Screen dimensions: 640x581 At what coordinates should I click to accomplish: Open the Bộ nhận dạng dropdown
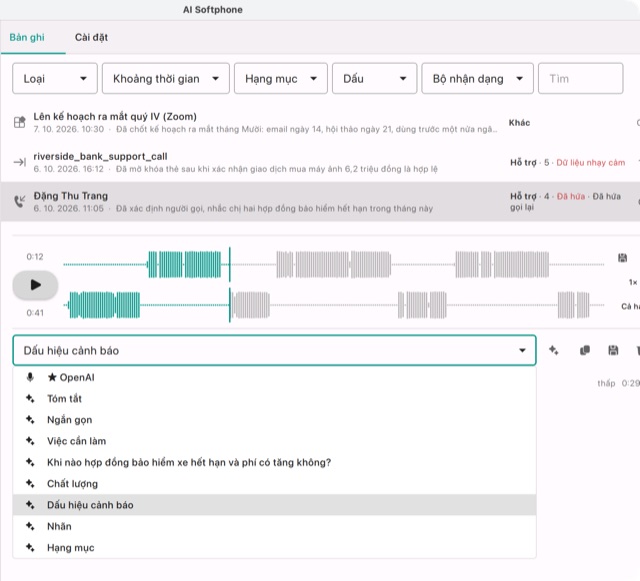click(478, 78)
